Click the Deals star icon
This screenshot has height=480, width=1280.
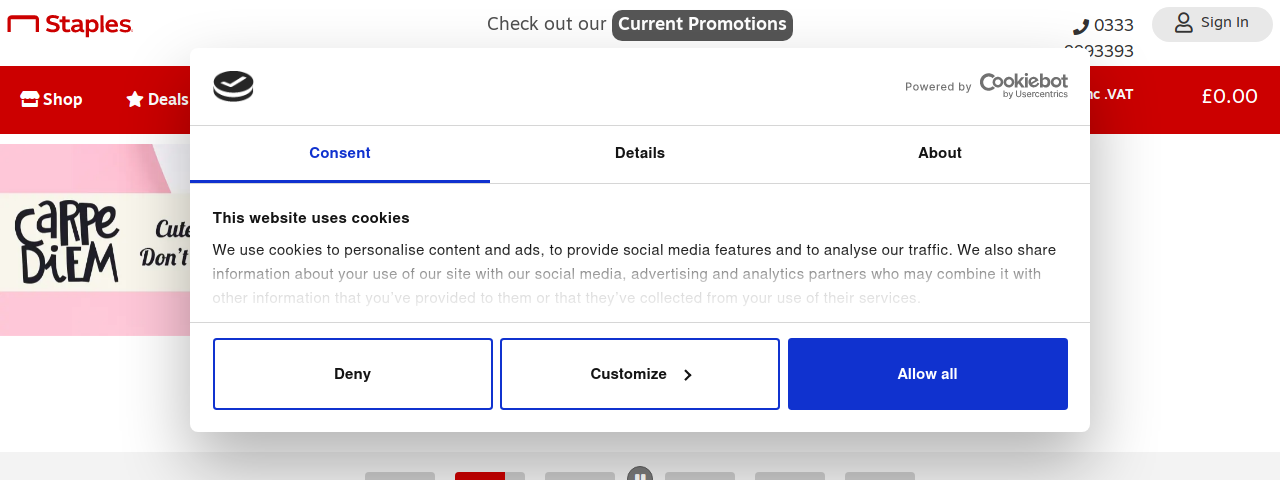point(135,99)
